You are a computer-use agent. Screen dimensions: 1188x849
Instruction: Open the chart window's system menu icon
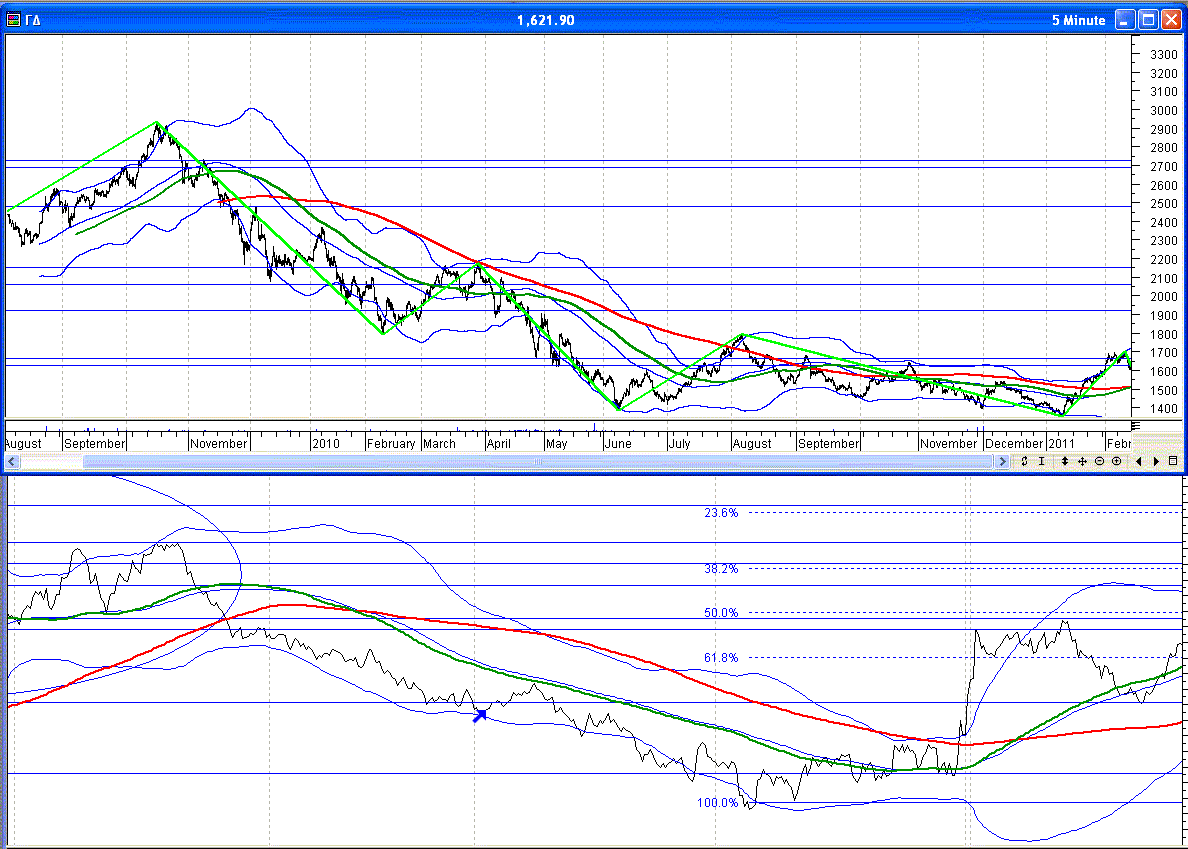pos(14,20)
